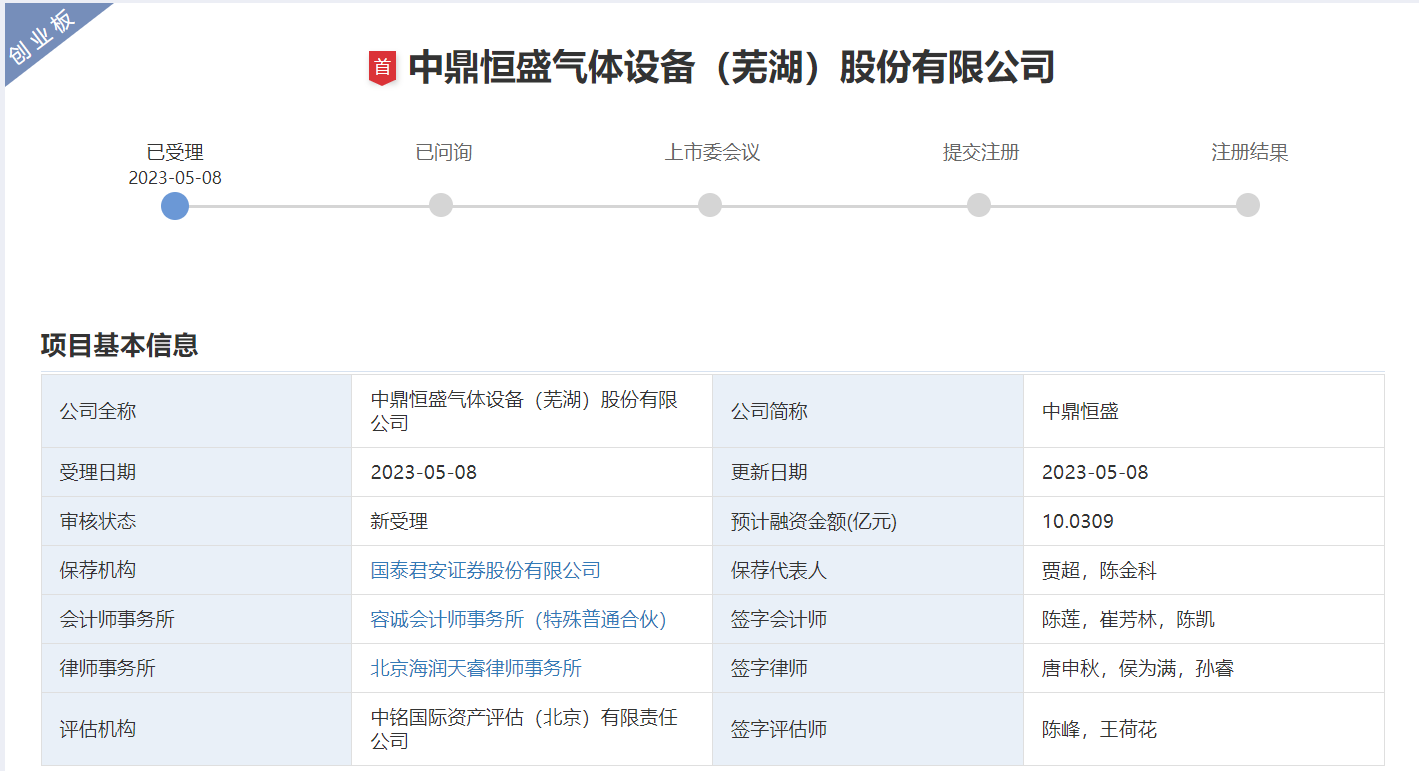Click the 律师事务所 label cell
The image size is (1419, 771).
197,668
